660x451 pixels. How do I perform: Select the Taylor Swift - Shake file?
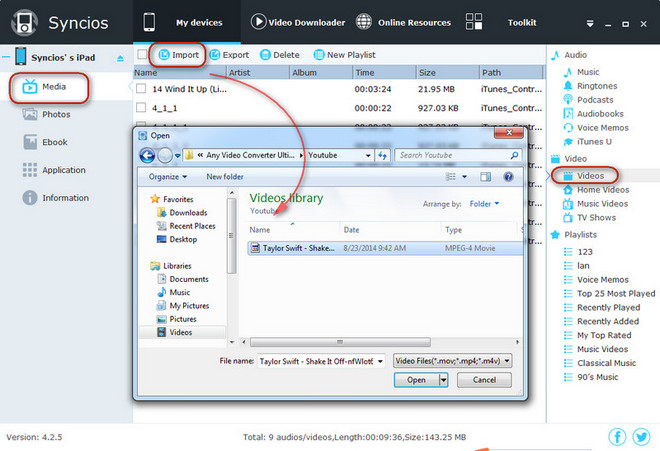click(x=385, y=248)
